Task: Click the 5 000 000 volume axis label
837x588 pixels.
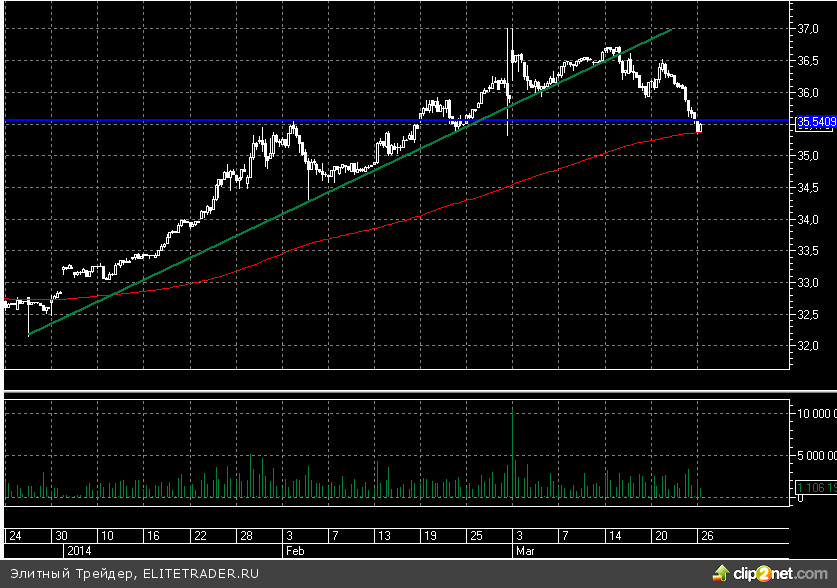Action: [x=814, y=455]
